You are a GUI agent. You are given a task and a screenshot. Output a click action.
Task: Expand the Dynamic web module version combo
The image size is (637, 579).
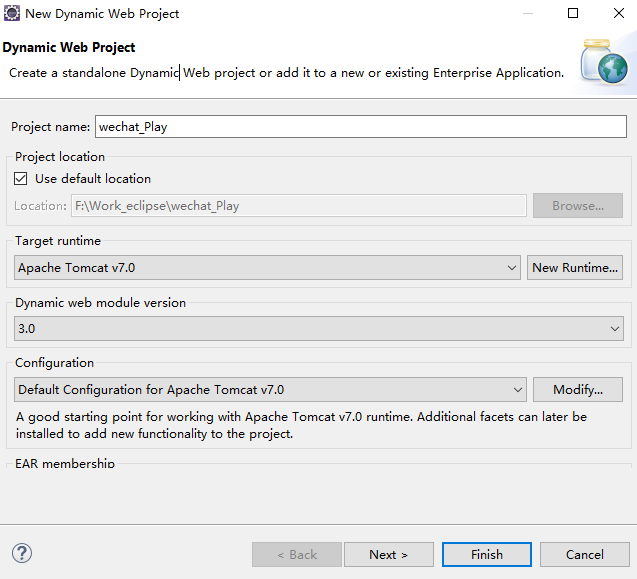pos(319,328)
